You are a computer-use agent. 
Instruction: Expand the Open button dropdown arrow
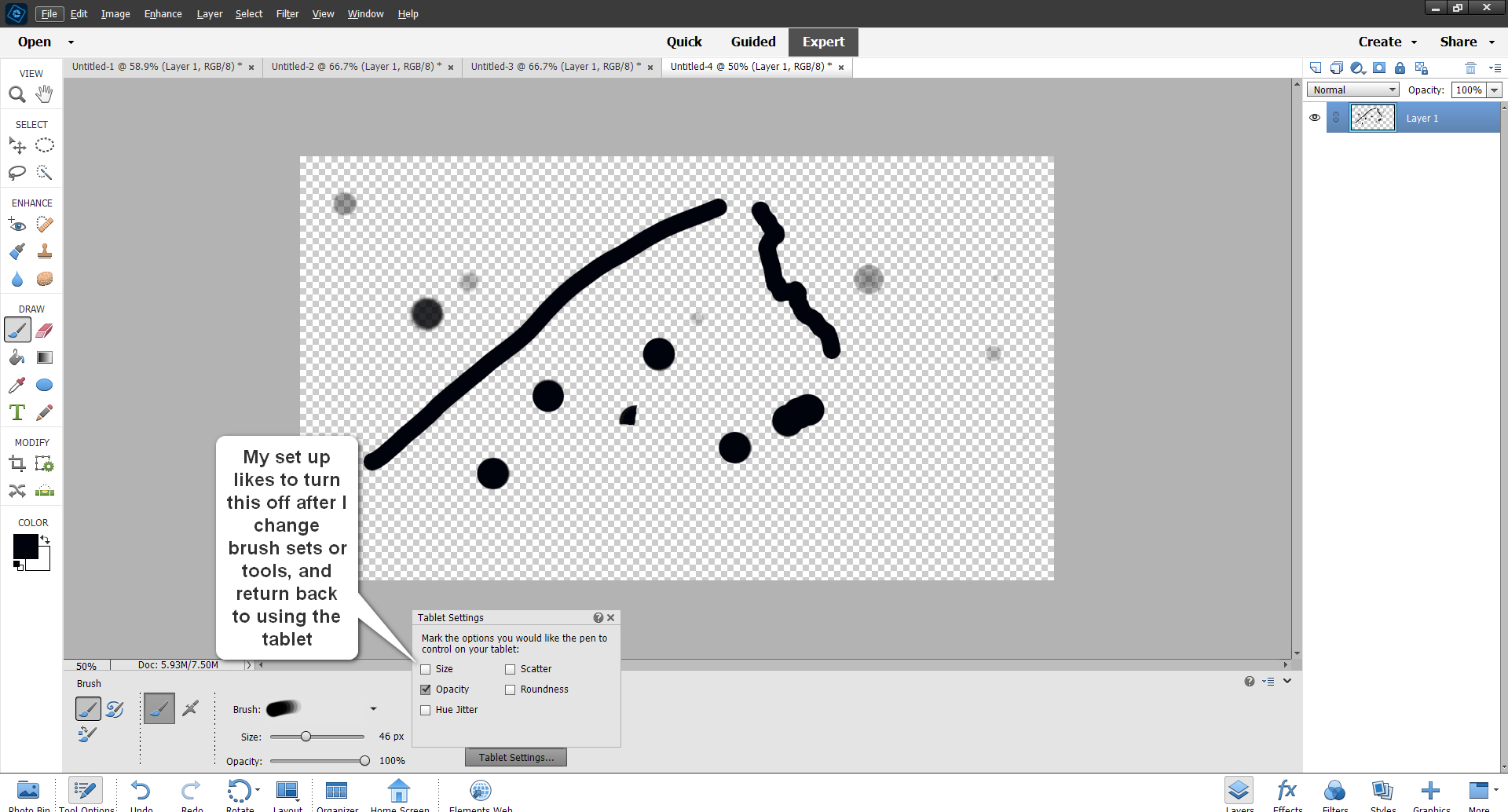(70, 42)
